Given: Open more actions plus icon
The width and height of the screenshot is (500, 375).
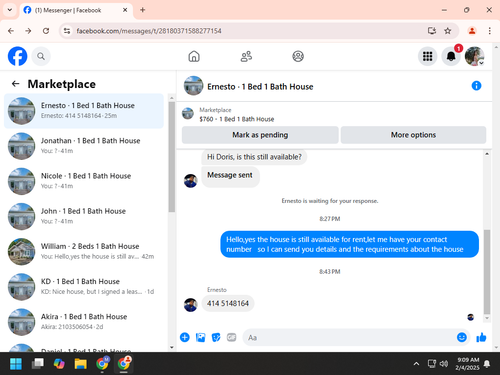Looking at the screenshot, I should 185,337.
